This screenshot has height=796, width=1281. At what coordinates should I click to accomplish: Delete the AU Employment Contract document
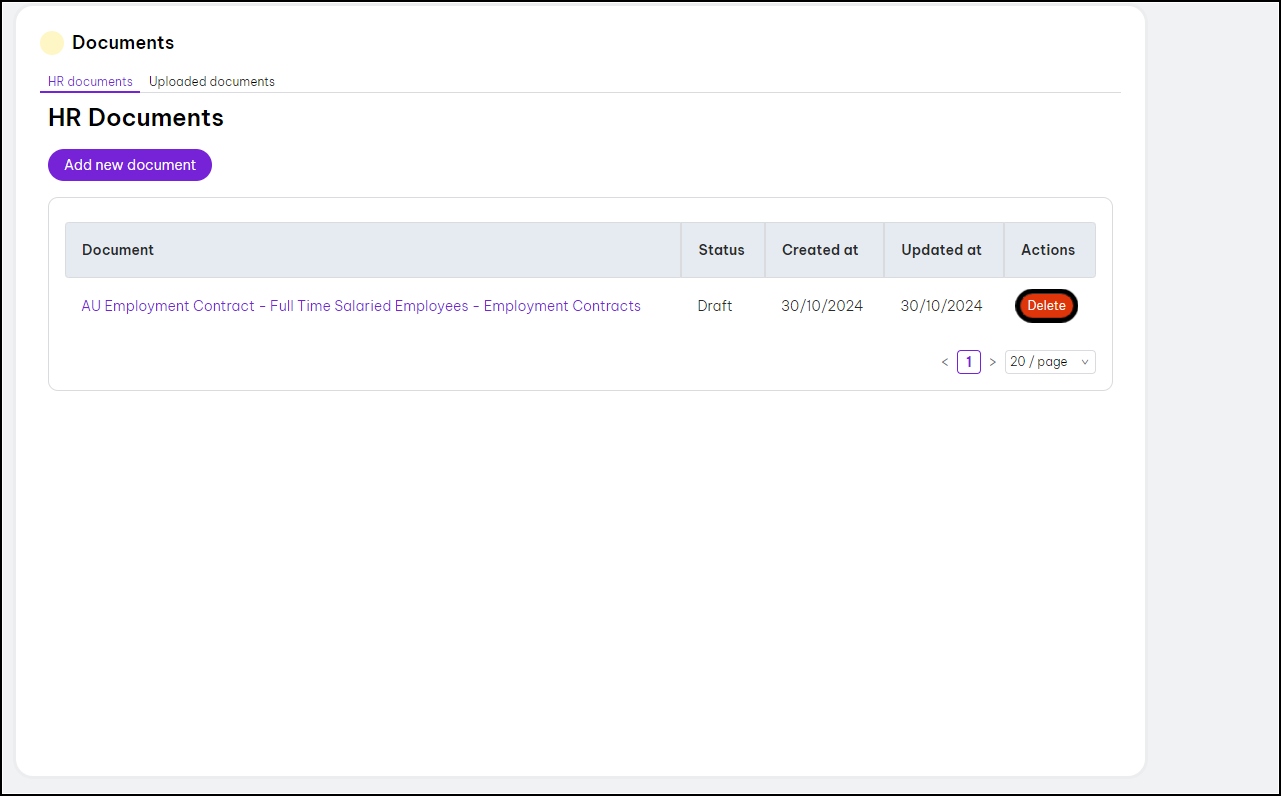[x=1046, y=306]
